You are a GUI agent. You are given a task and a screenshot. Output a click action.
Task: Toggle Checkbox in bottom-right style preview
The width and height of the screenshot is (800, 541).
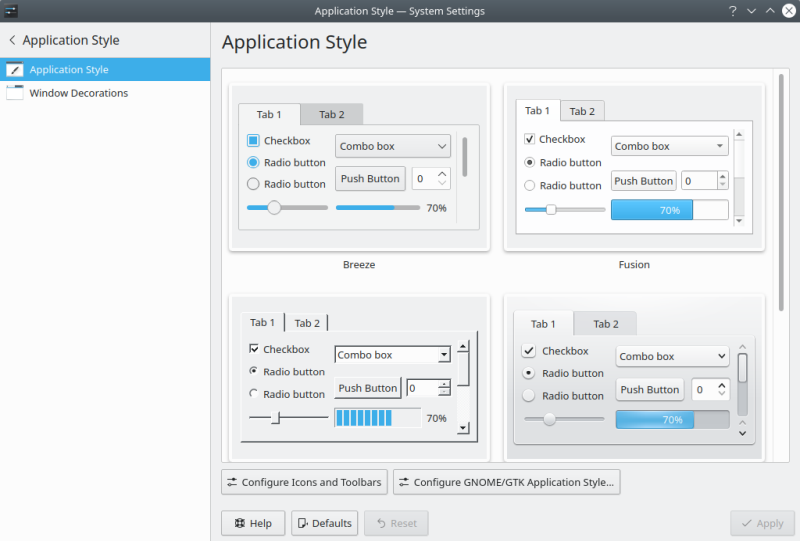(529, 351)
